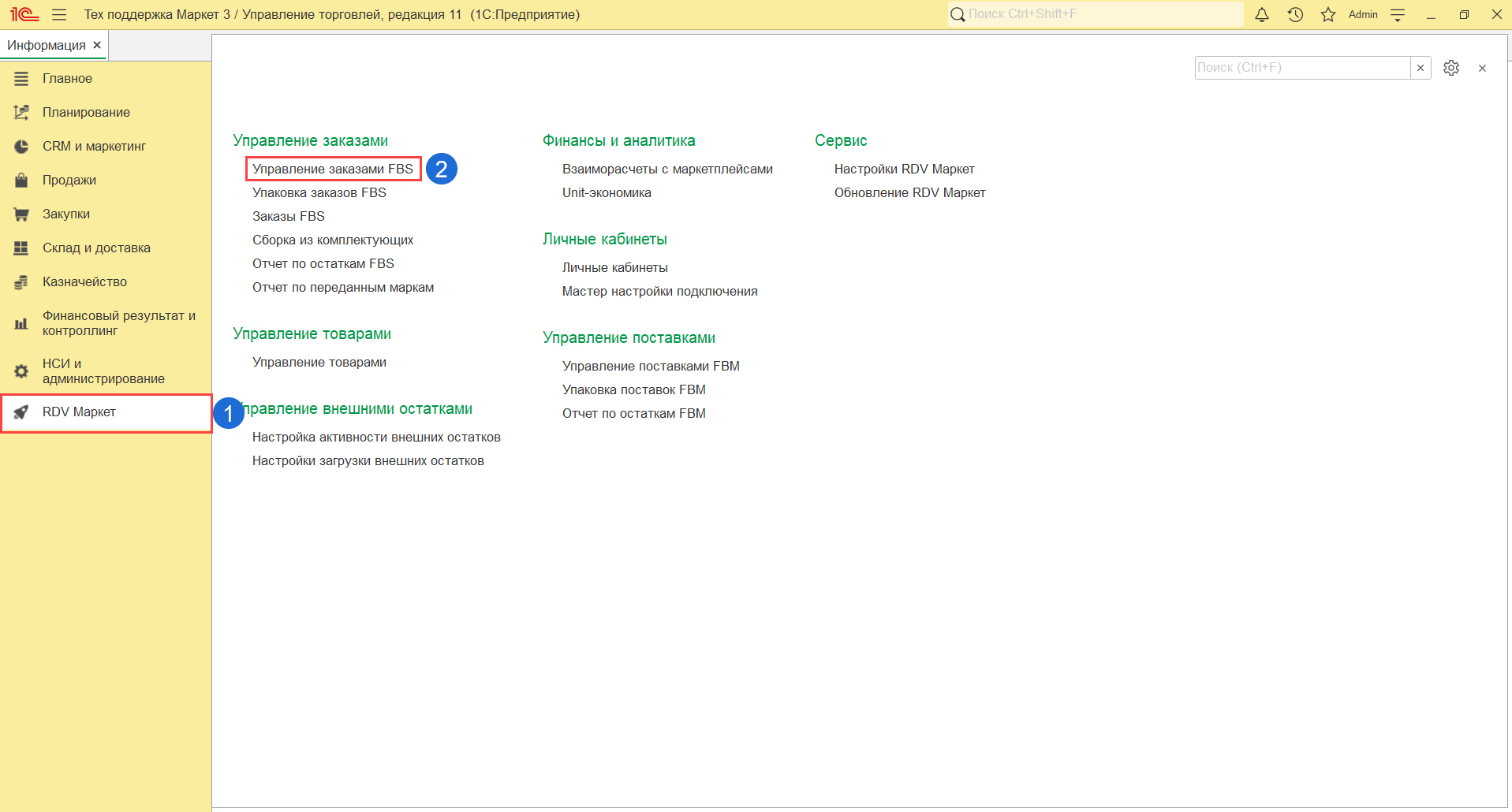Select the Казначейство section

pos(84,282)
